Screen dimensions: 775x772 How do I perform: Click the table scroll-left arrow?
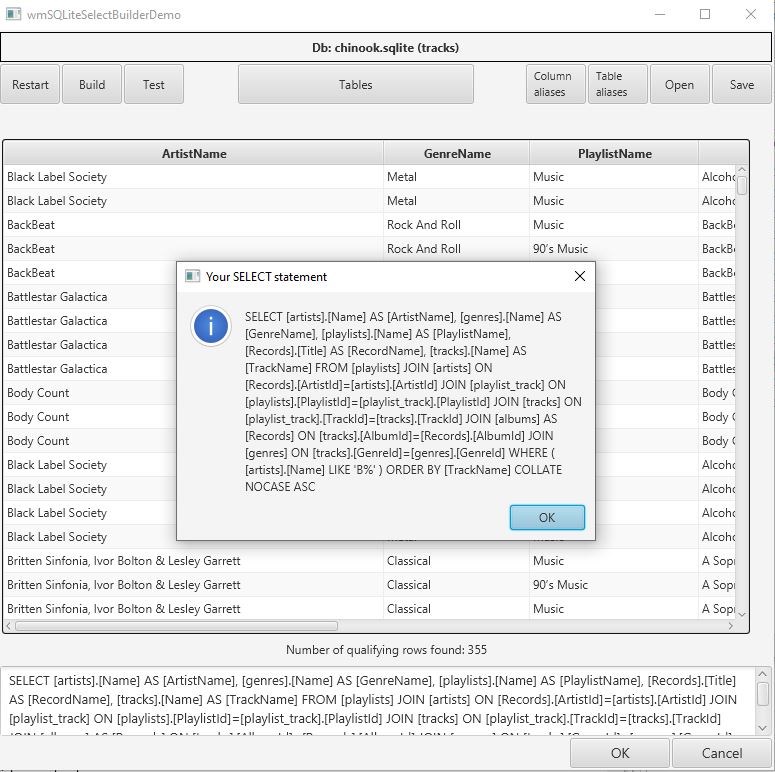pyautogui.click(x=8, y=626)
